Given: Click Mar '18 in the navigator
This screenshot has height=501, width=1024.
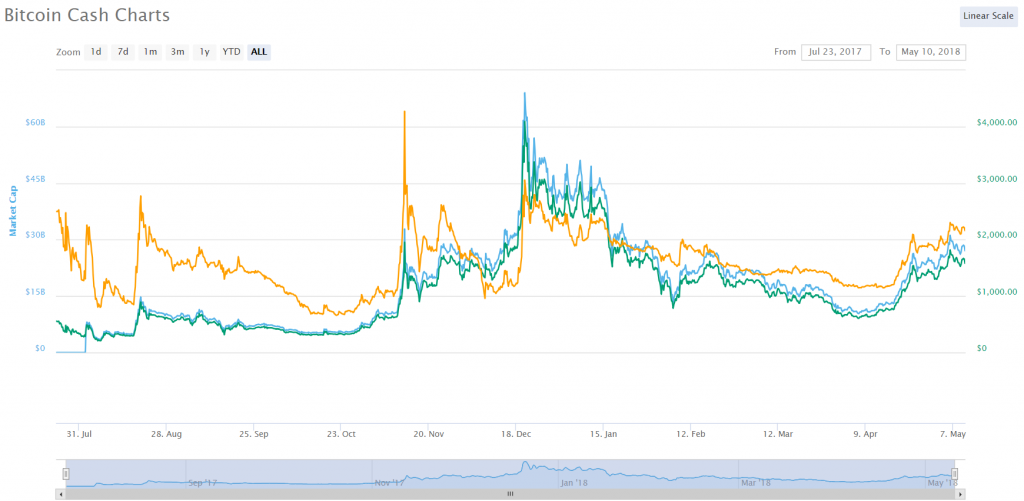Looking at the screenshot, I should click(x=756, y=483).
